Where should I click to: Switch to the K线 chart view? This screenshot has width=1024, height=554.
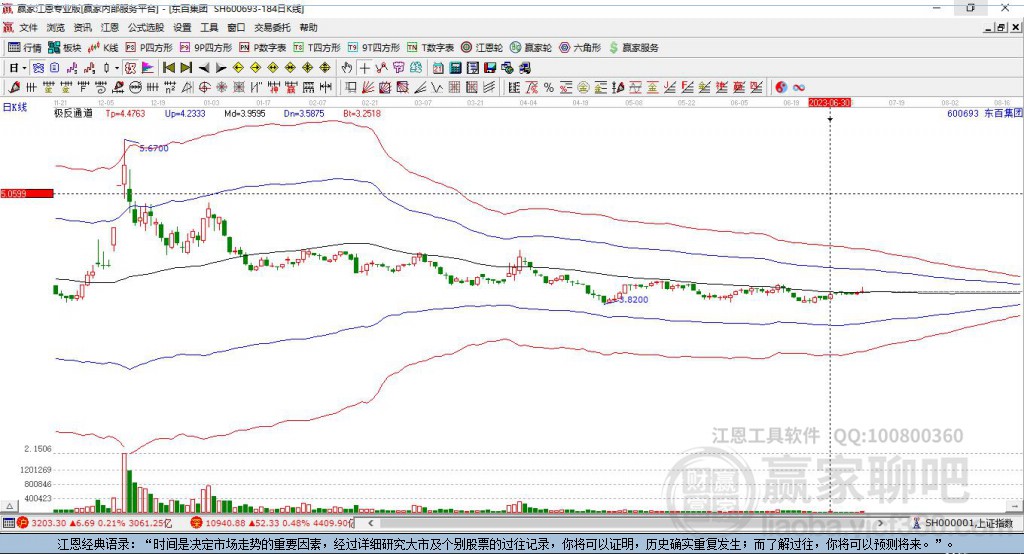click(x=103, y=48)
